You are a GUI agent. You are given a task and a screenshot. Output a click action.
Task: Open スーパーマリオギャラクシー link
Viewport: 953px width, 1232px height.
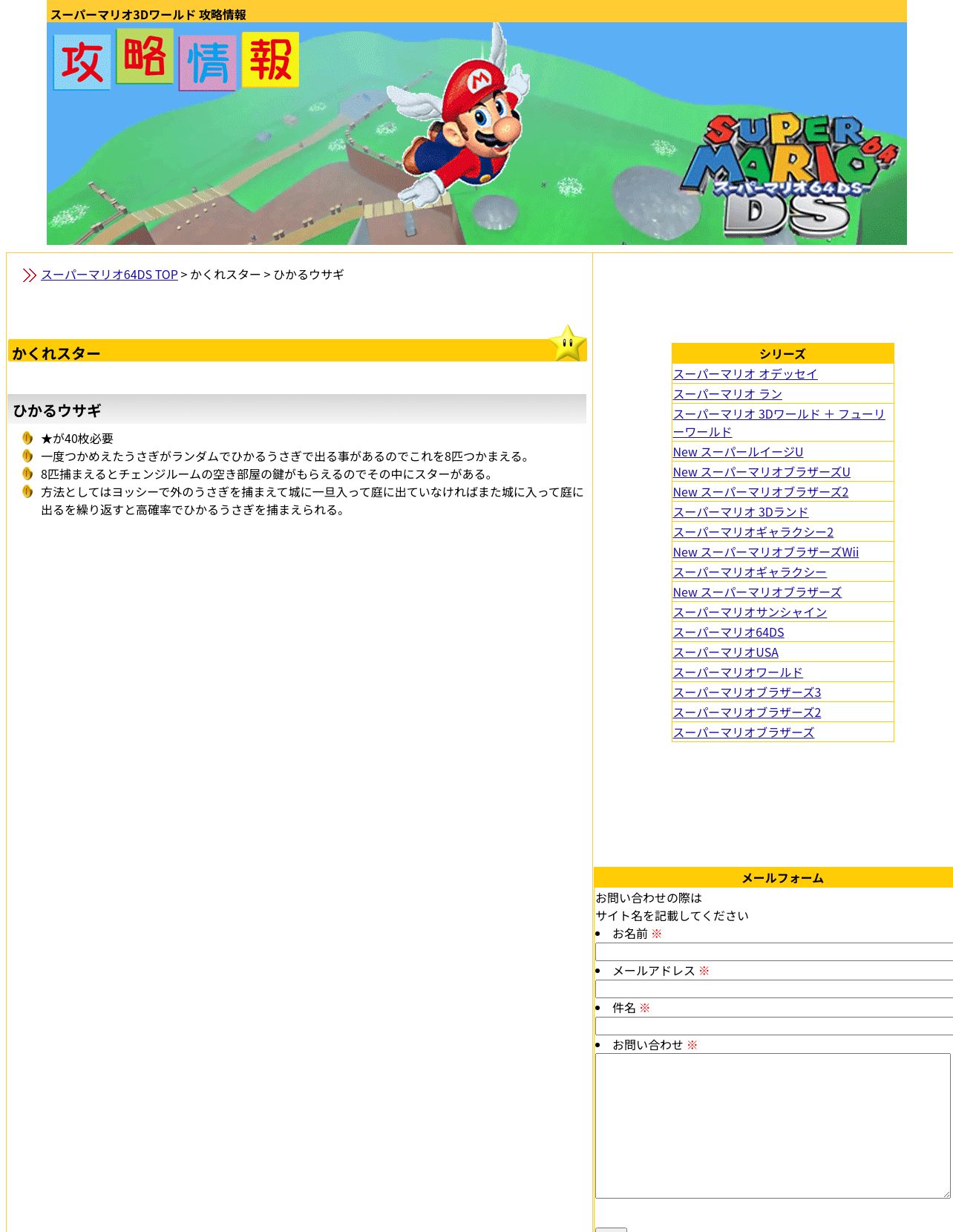750,572
